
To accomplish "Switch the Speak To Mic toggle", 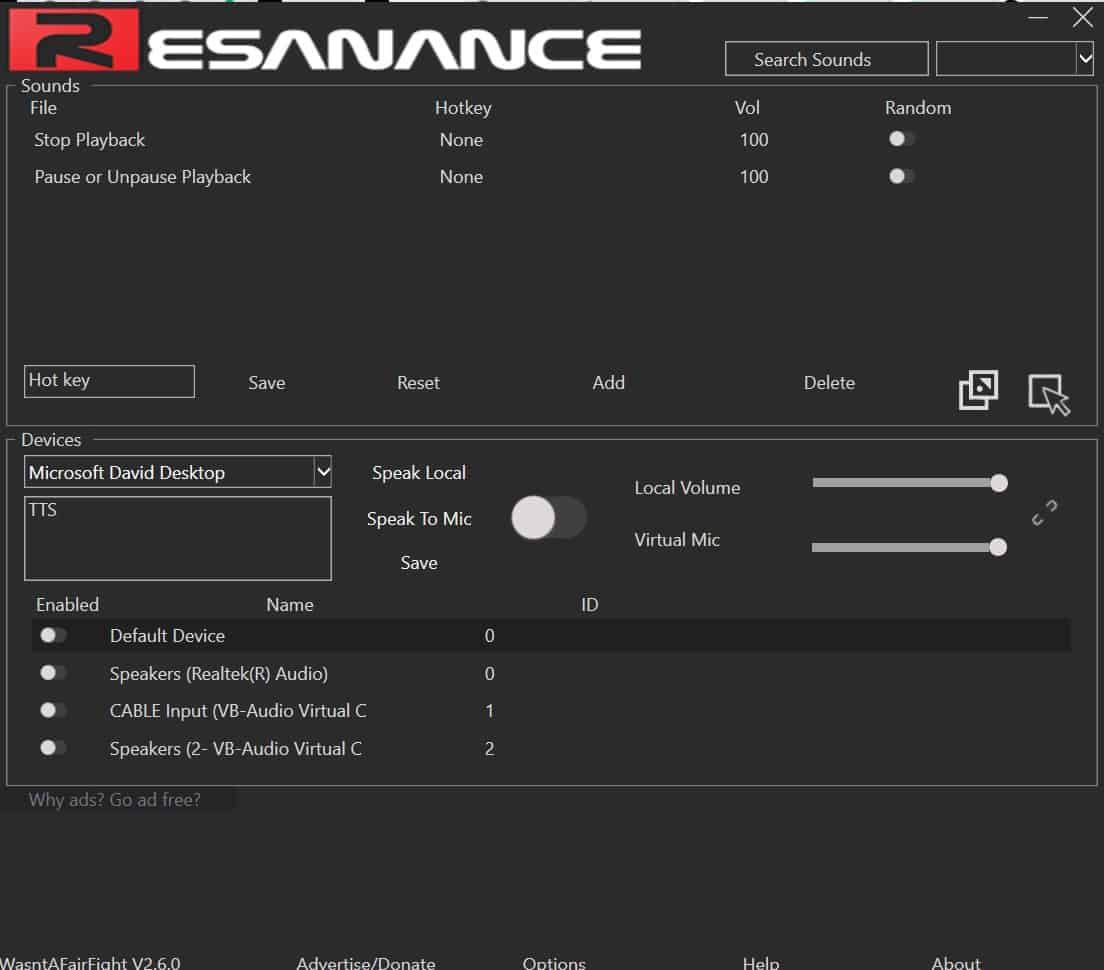I will 548,519.
